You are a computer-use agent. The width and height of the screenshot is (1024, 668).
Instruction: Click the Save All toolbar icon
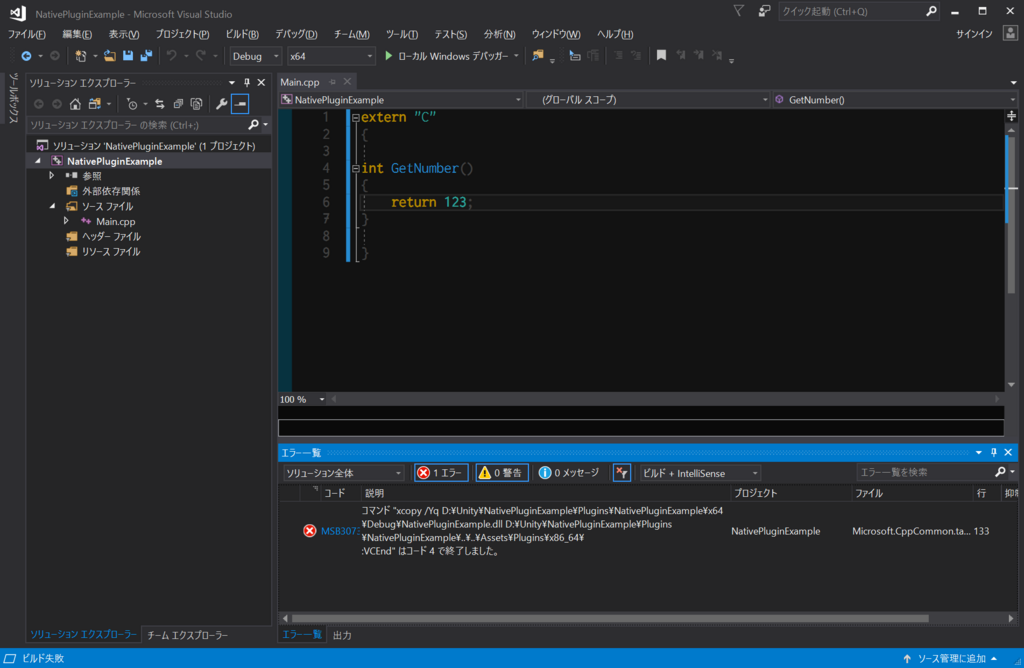(x=146, y=56)
